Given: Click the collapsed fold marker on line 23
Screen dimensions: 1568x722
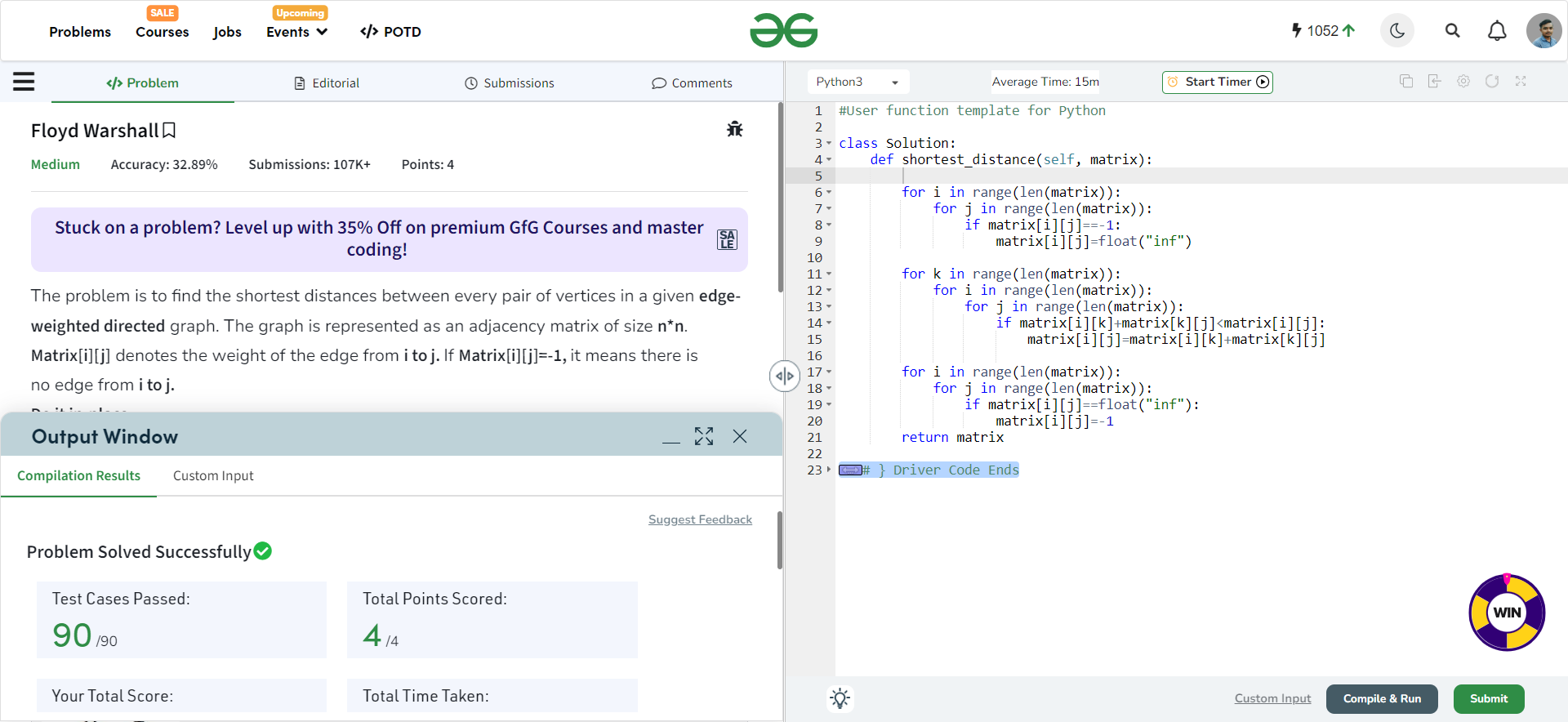Looking at the screenshot, I should click(x=850, y=470).
